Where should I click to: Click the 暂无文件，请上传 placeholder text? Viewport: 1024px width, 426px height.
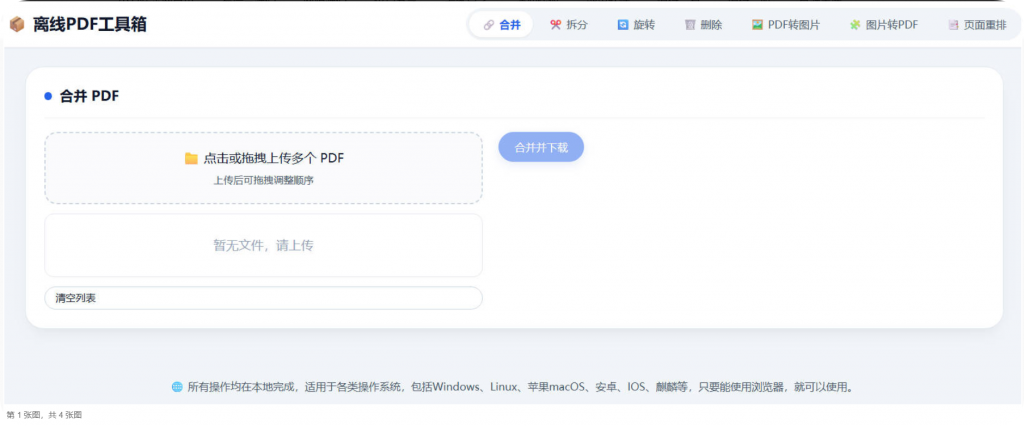click(263, 246)
